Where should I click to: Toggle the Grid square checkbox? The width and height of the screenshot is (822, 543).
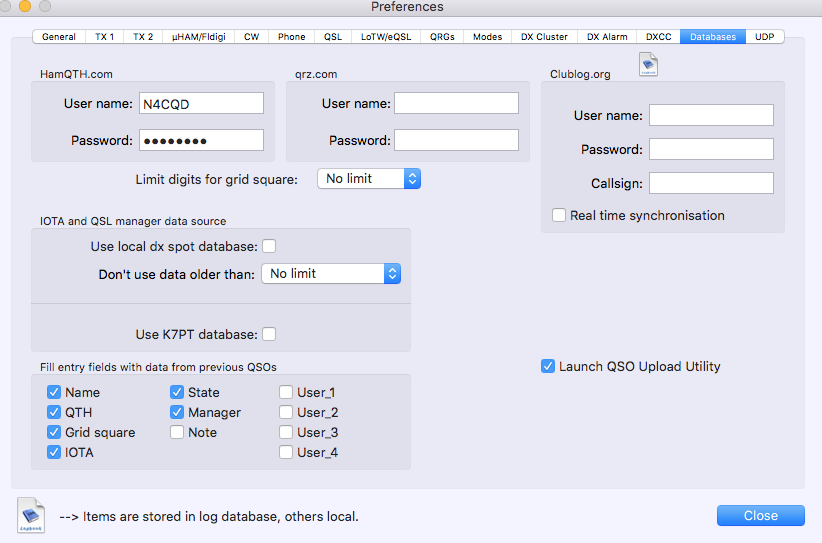coord(54,432)
